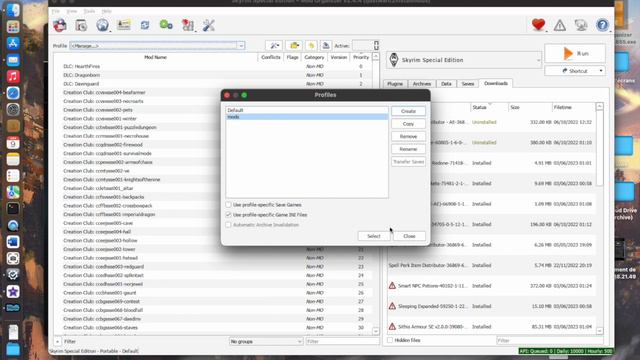Click the Run button

click(x=575, y=53)
